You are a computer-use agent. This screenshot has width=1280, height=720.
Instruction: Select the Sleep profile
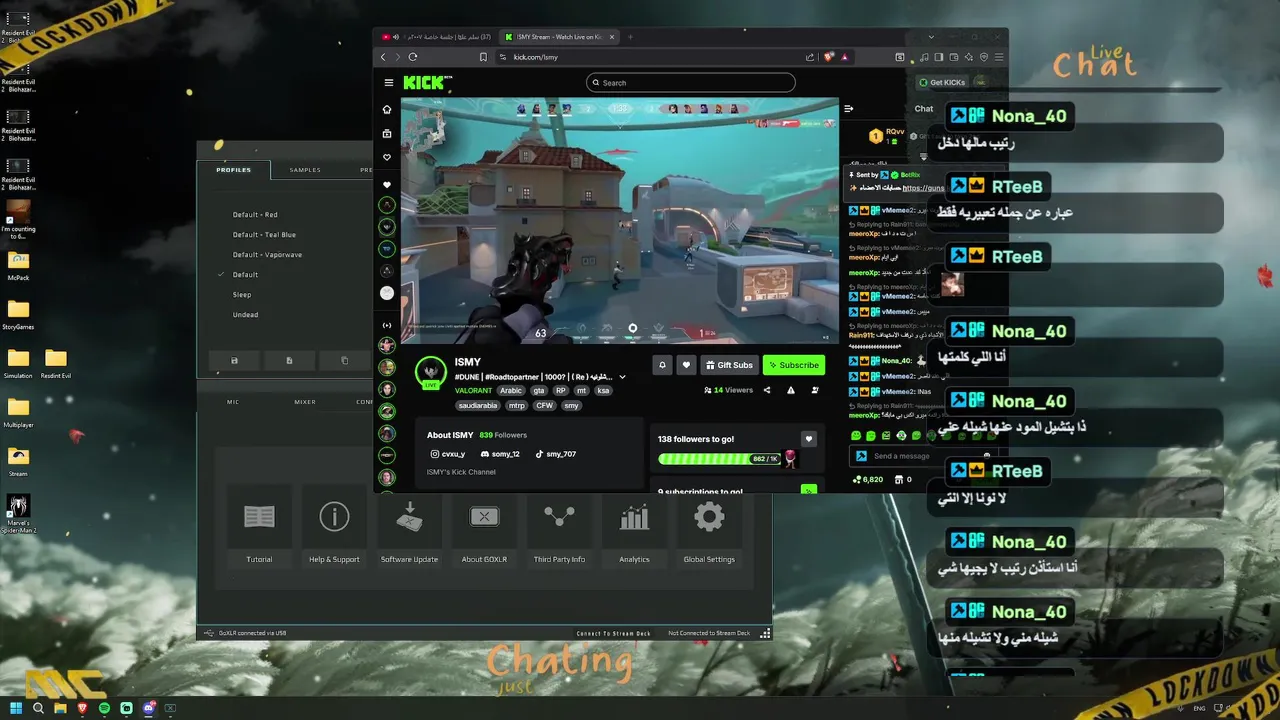pyautogui.click(x=242, y=295)
